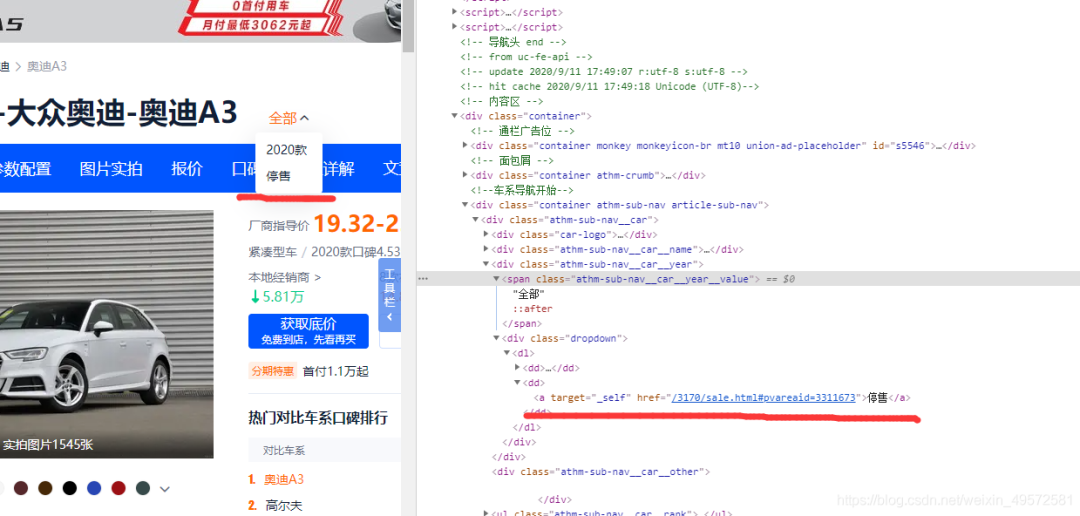The height and width of the screenshot is (516, 1080).
Task: Open the 报价 navigation tab
Action: pos(187,169)
